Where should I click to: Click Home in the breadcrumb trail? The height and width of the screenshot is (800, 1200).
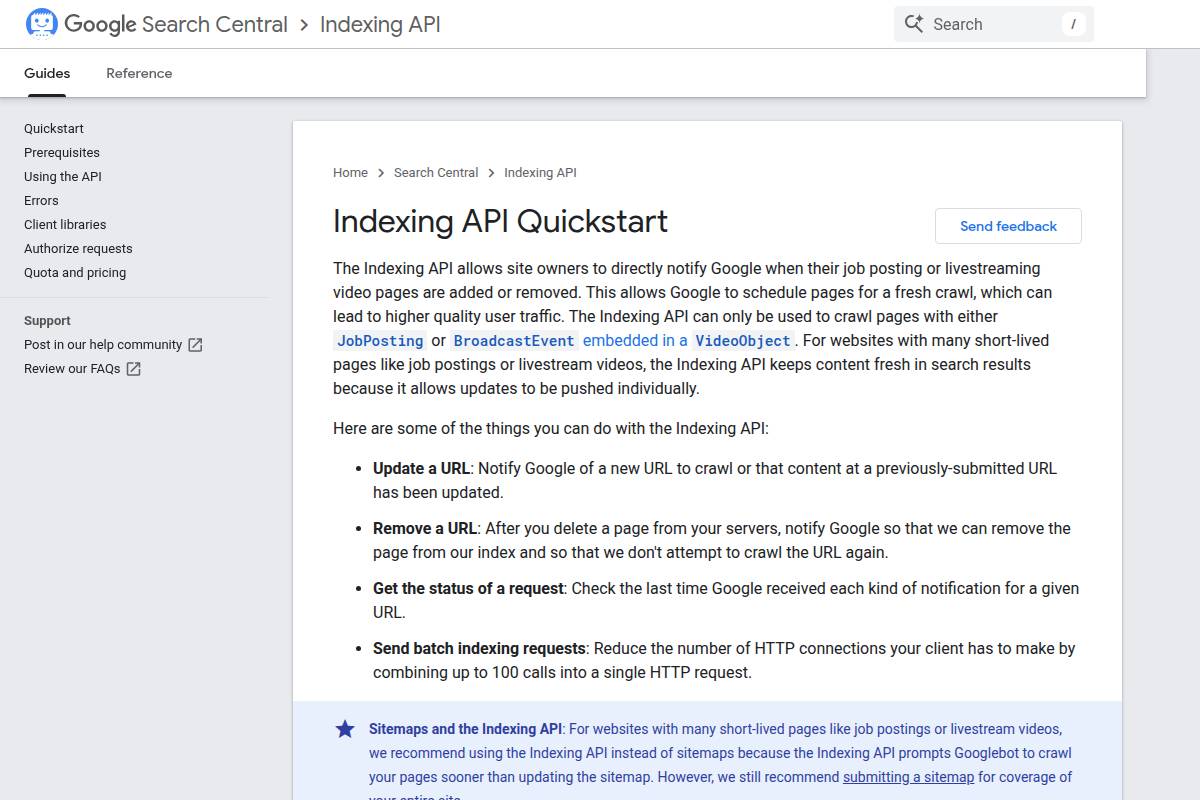click(350, 172)
